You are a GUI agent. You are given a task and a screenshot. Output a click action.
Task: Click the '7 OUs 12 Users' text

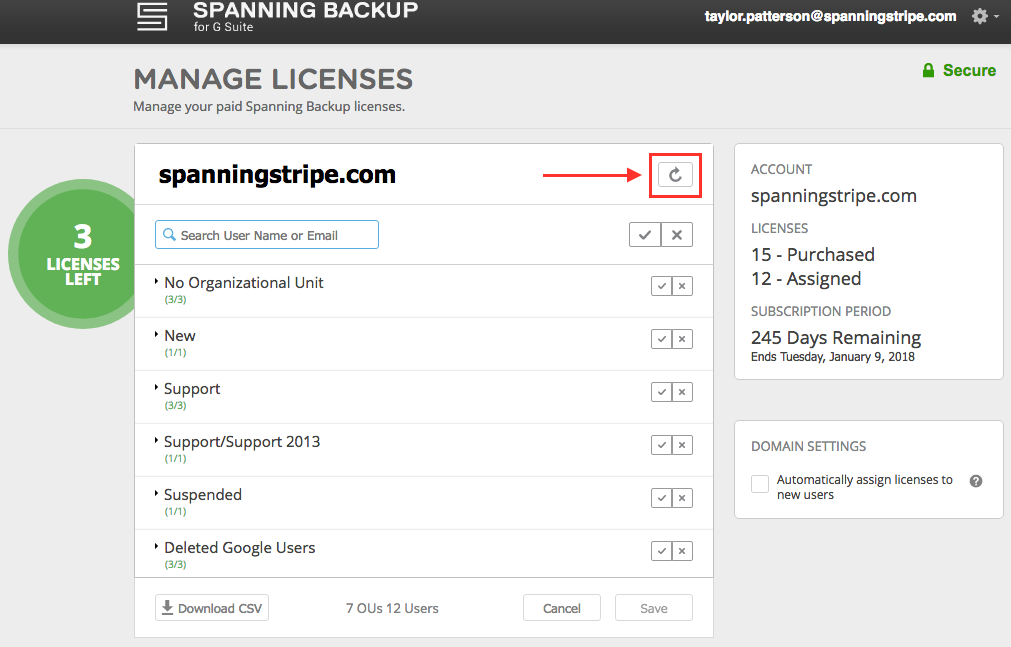[392, 608]
